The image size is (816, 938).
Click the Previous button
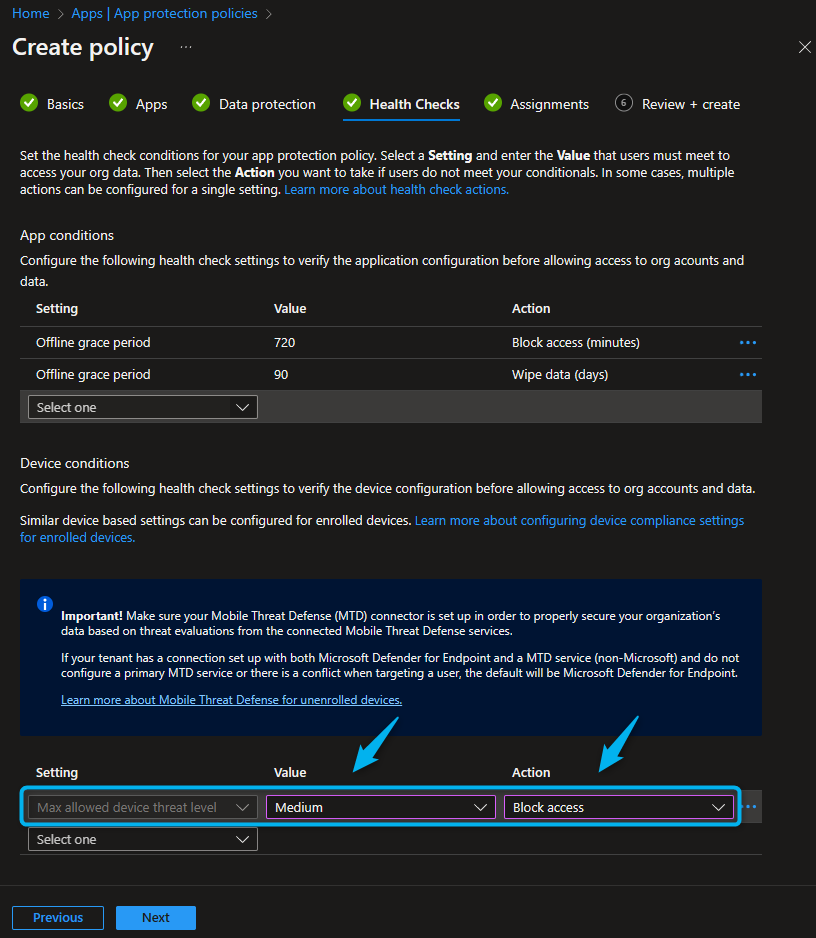point(58,917)
